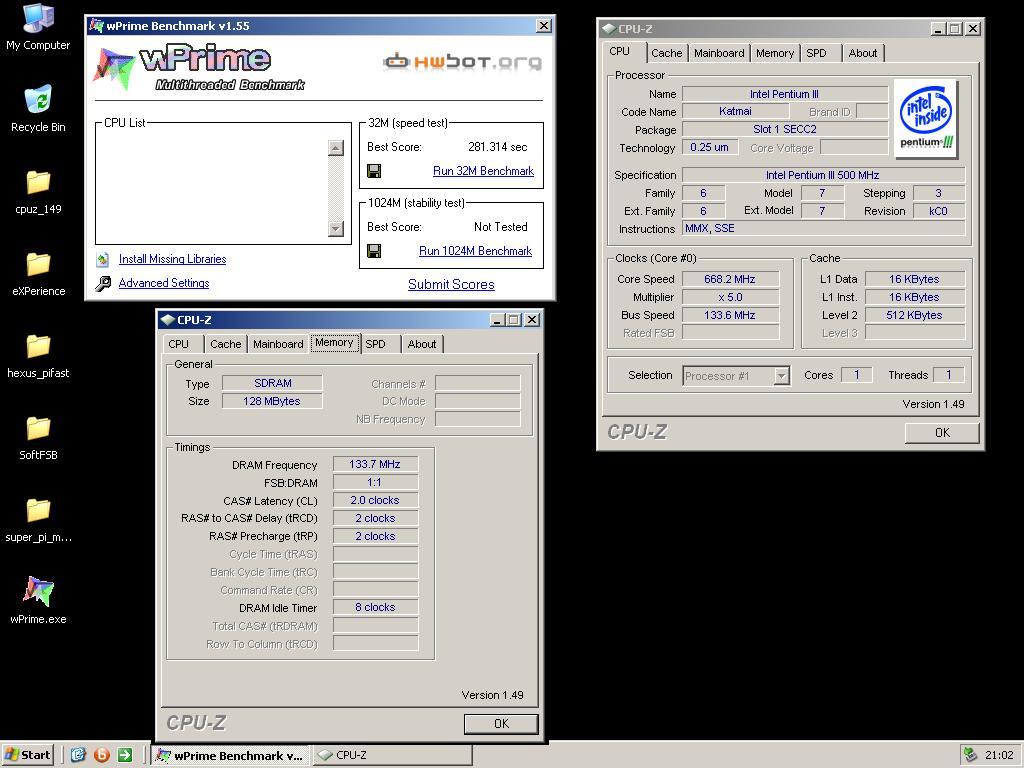Click the 512 KBytes Level 2 cache value
Viewport: 1024px width, 768px height.
coord(914,315)
